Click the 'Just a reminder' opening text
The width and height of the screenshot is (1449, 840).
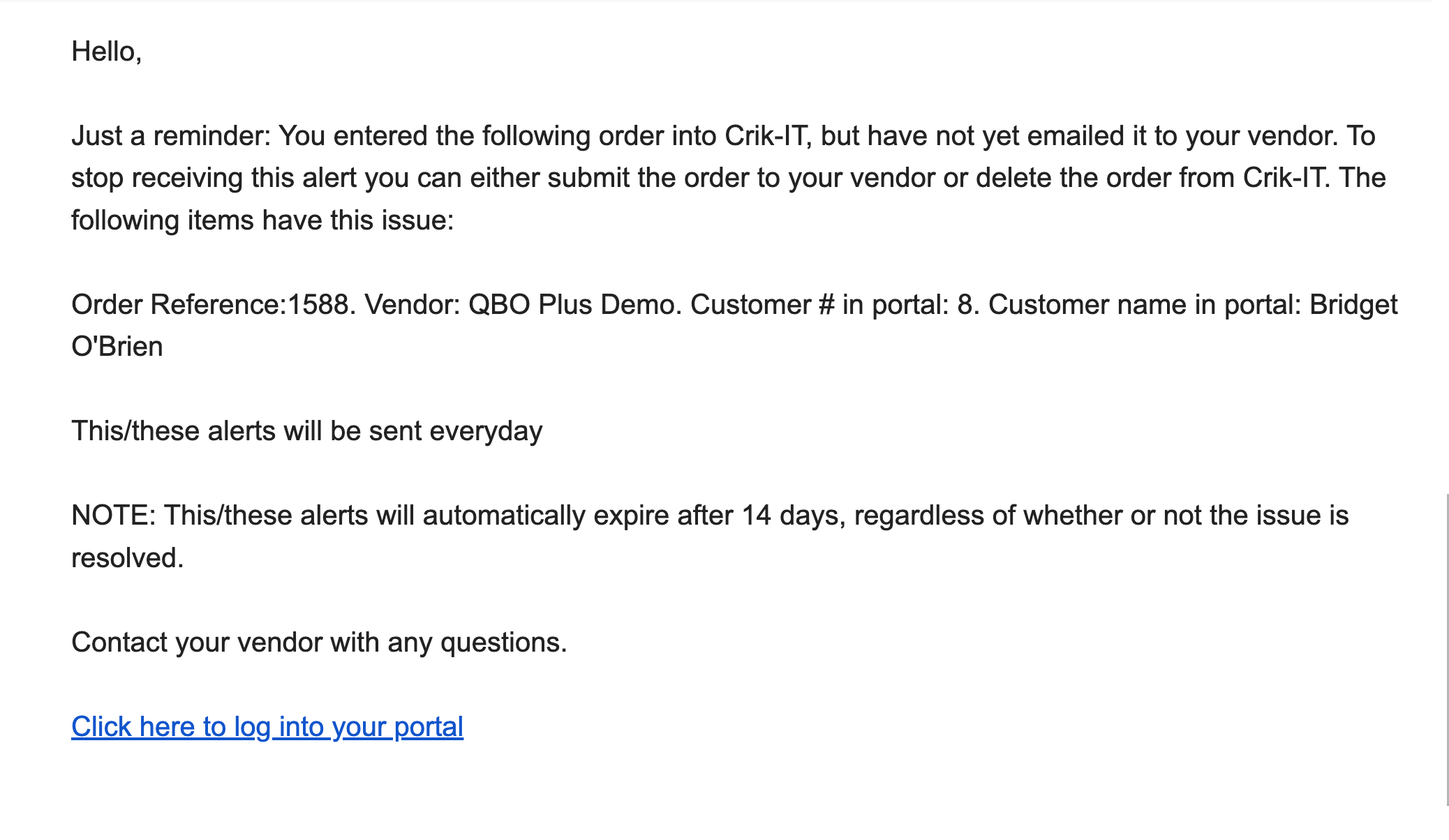[170, 136]
